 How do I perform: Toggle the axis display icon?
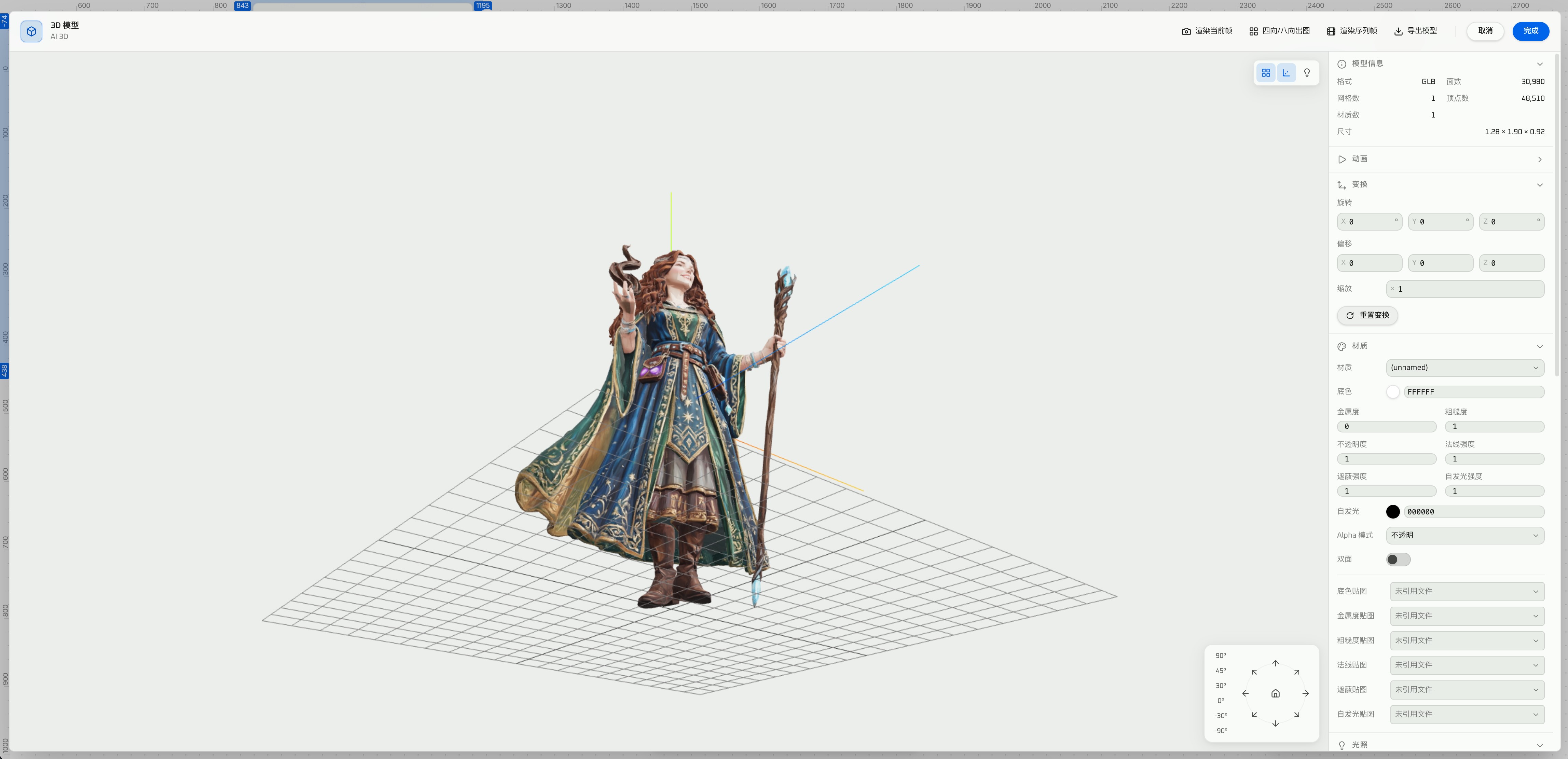click(1286, 73)
